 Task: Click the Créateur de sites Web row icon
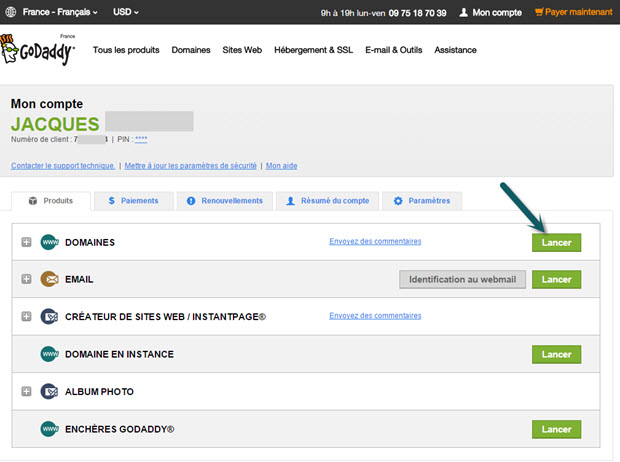(49, 316)
